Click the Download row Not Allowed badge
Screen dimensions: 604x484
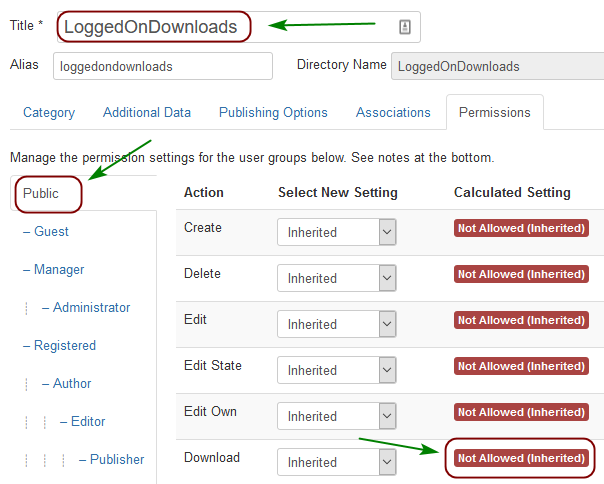tap(521, 458)
